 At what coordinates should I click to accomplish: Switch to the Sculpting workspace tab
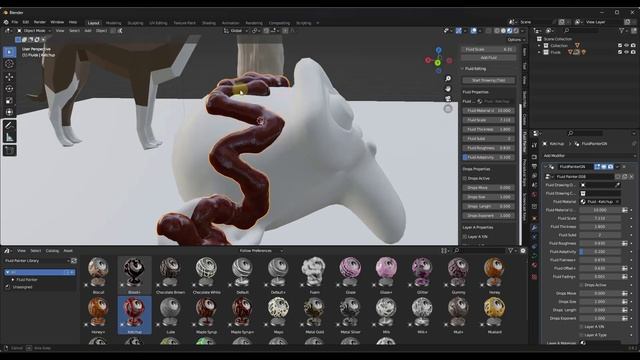point(135,23)
